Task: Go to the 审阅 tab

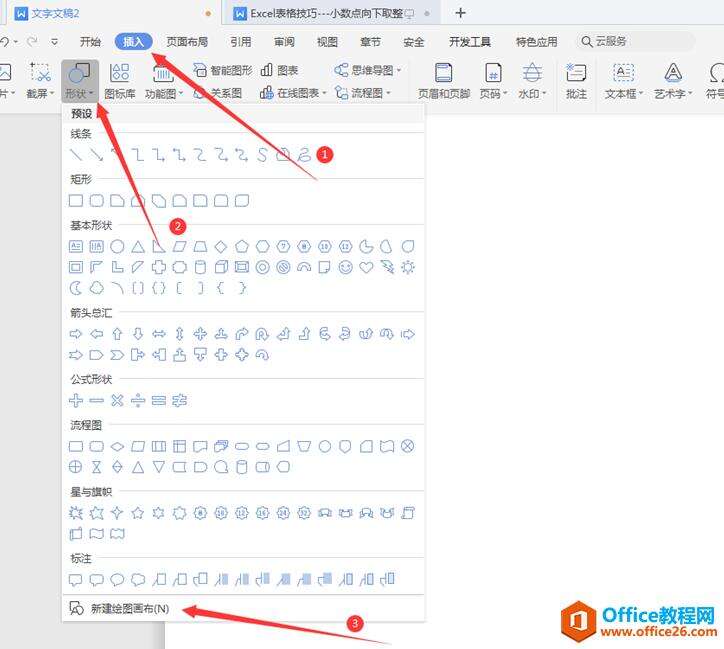Action: coord(284,42)
